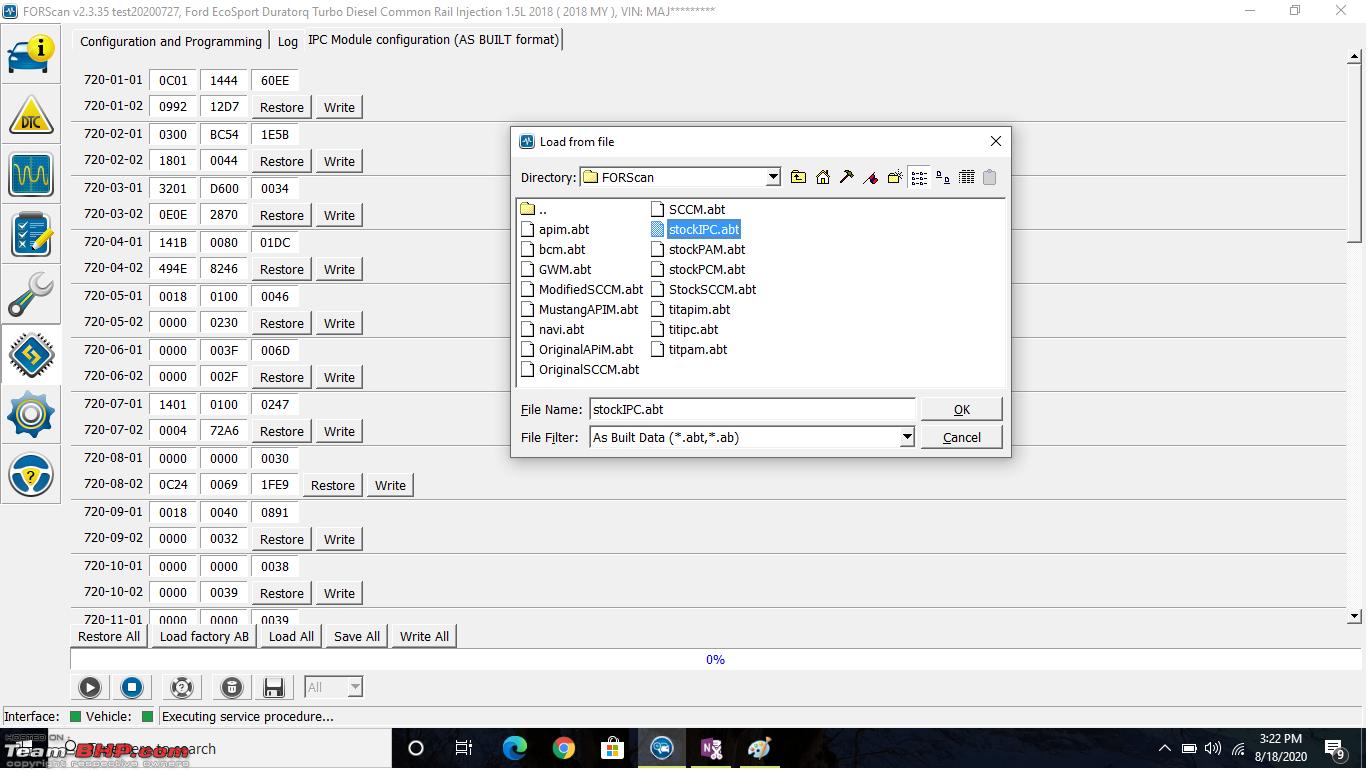Open the tests checklist sidebar icon
The image size is (1372, 772).
pos(31,235)
